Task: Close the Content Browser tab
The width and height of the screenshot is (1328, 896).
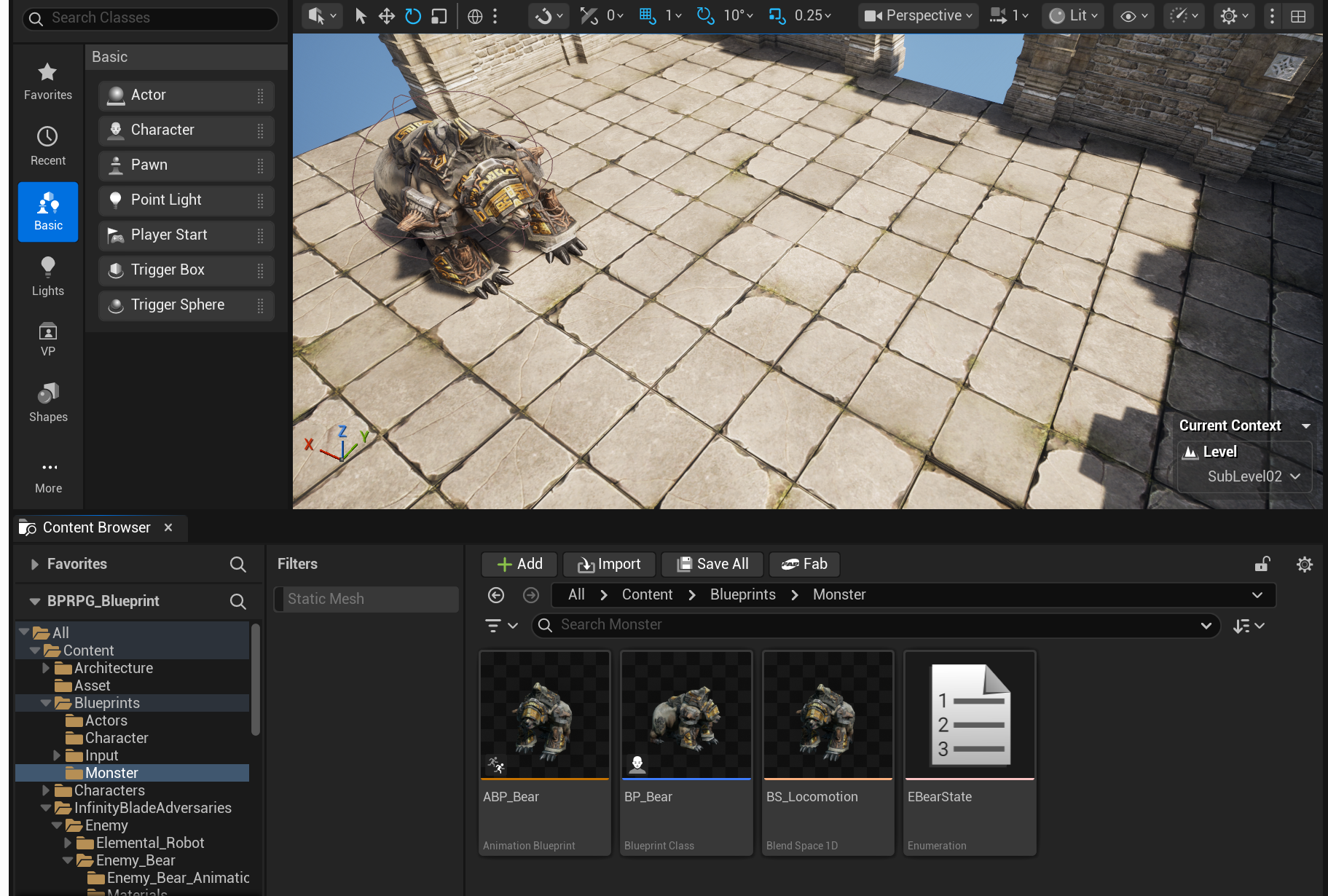Action: (x=168, y=527)
